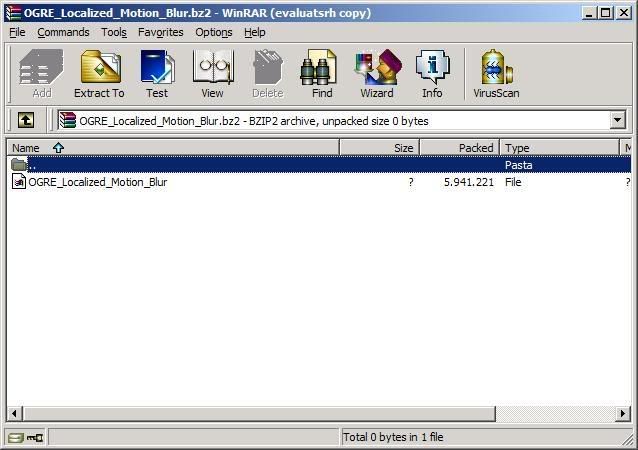The image size is (638, 450).
Task: Open the Commands menu
Action: [63, 32]
